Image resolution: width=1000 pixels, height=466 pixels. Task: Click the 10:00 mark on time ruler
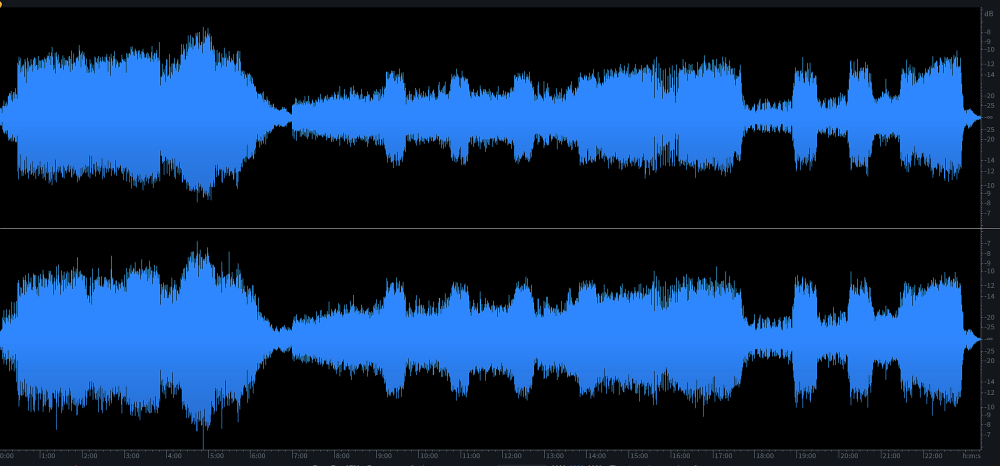pos(427,456)
